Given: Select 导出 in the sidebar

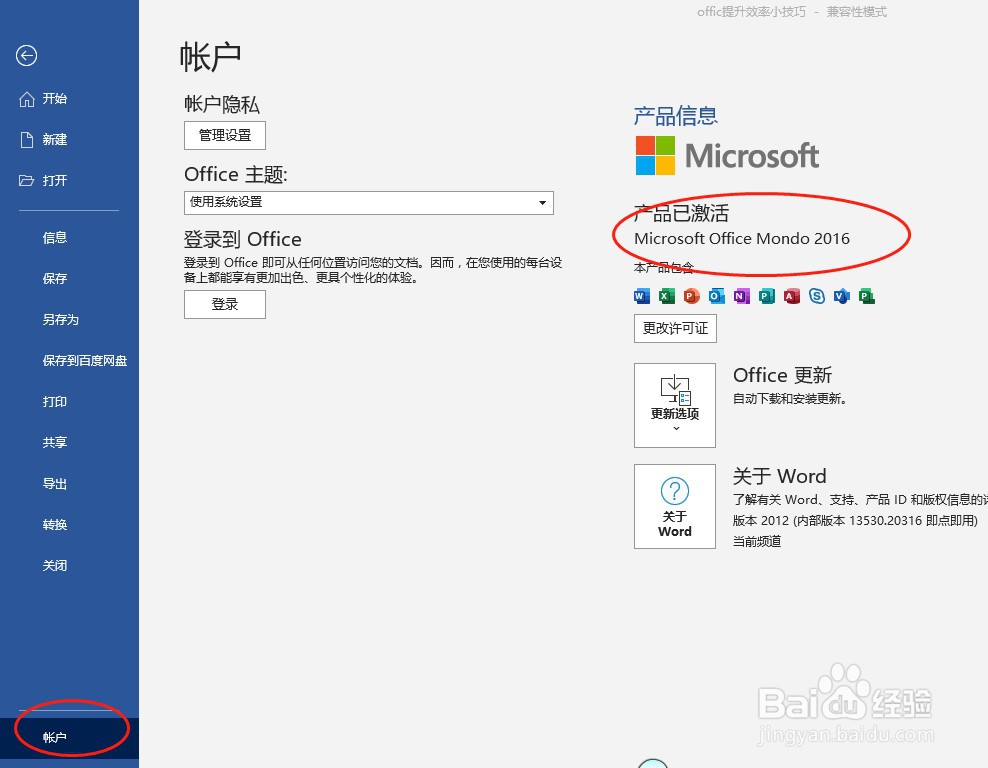Looking at the screenshot, I should [x=55, y=484].
